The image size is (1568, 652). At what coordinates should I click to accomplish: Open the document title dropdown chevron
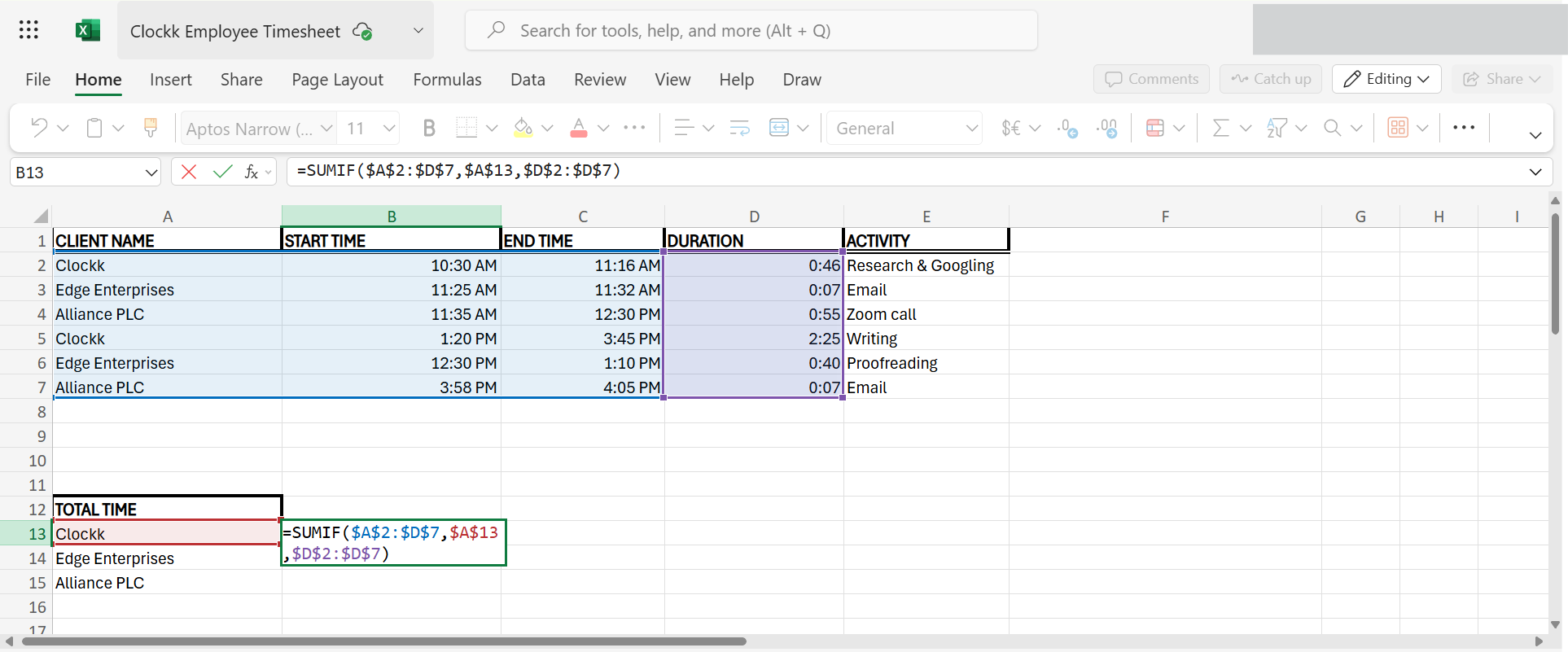(418, 31)
